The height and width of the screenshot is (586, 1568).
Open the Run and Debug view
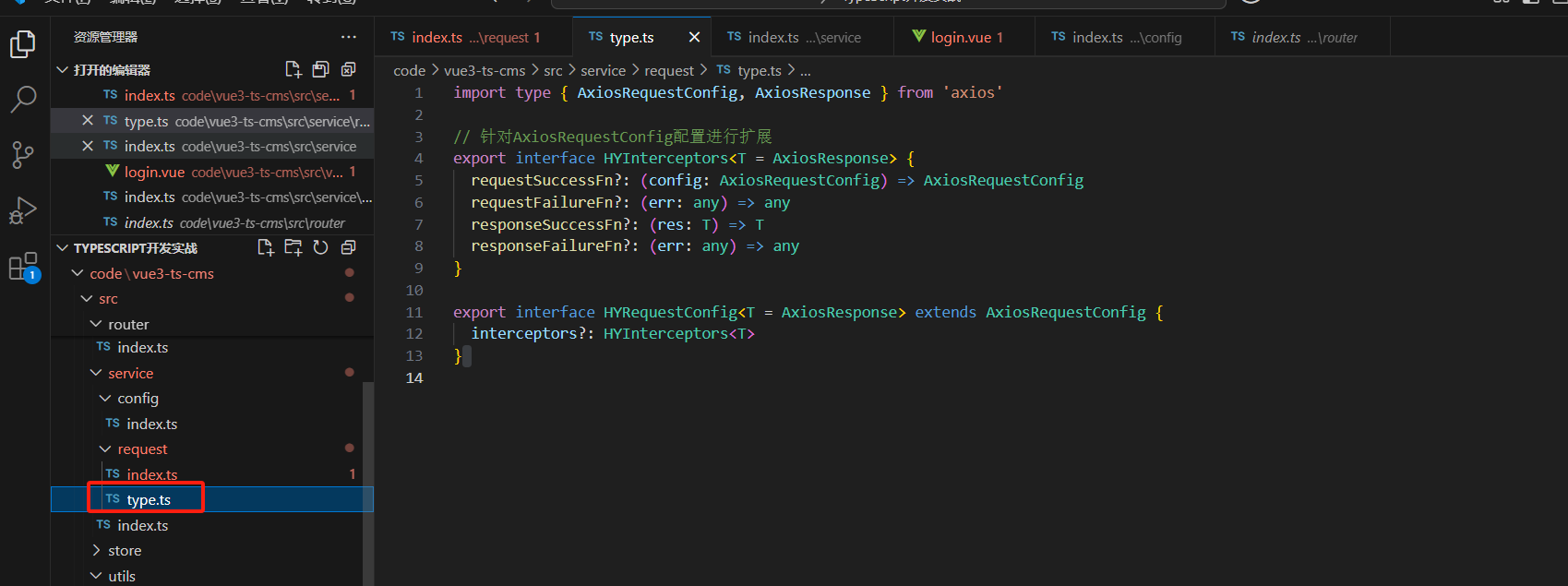point(23,210)
